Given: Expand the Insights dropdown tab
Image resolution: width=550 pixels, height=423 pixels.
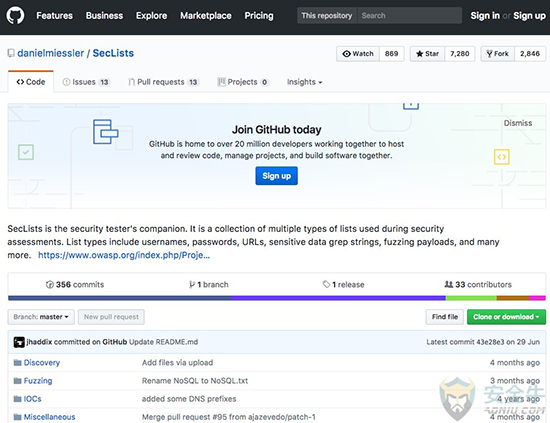Looking at the screenshot, I should point(304,82).
